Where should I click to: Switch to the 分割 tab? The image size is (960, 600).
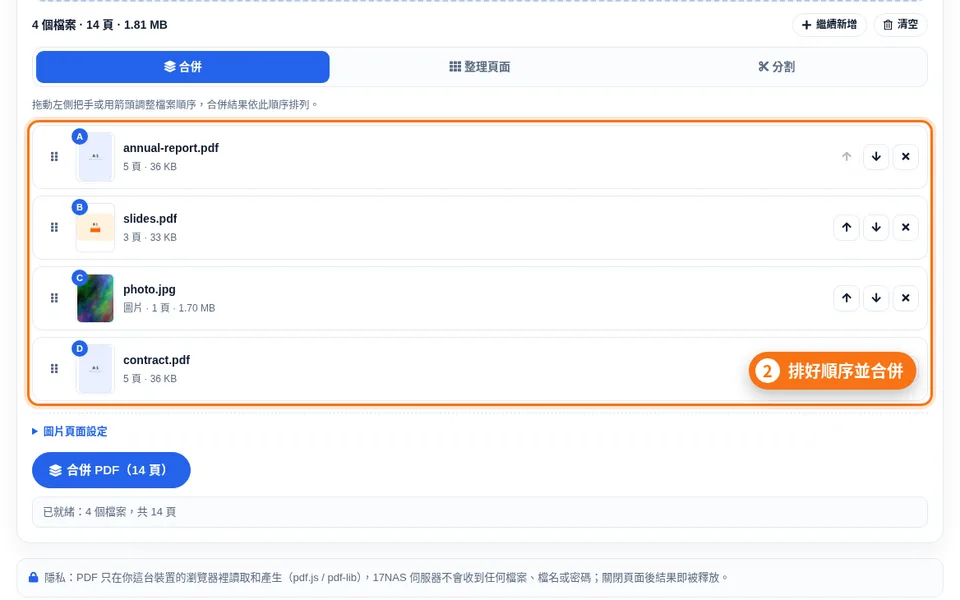point(776,67)
